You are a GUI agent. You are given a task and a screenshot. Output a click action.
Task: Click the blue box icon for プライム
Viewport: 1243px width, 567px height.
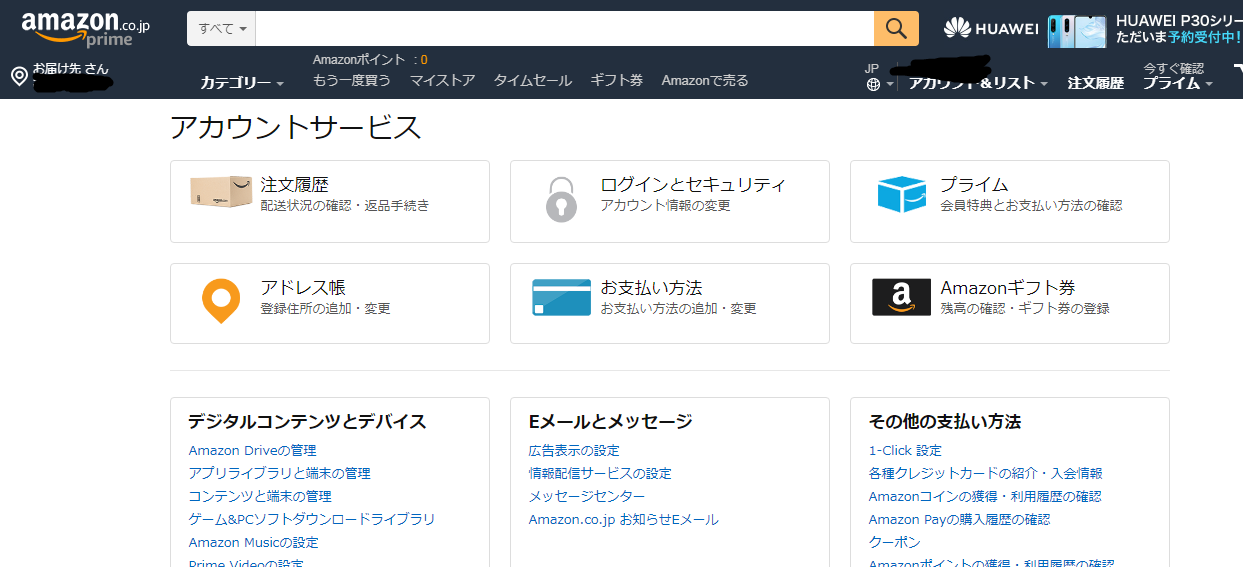[902, 194]
